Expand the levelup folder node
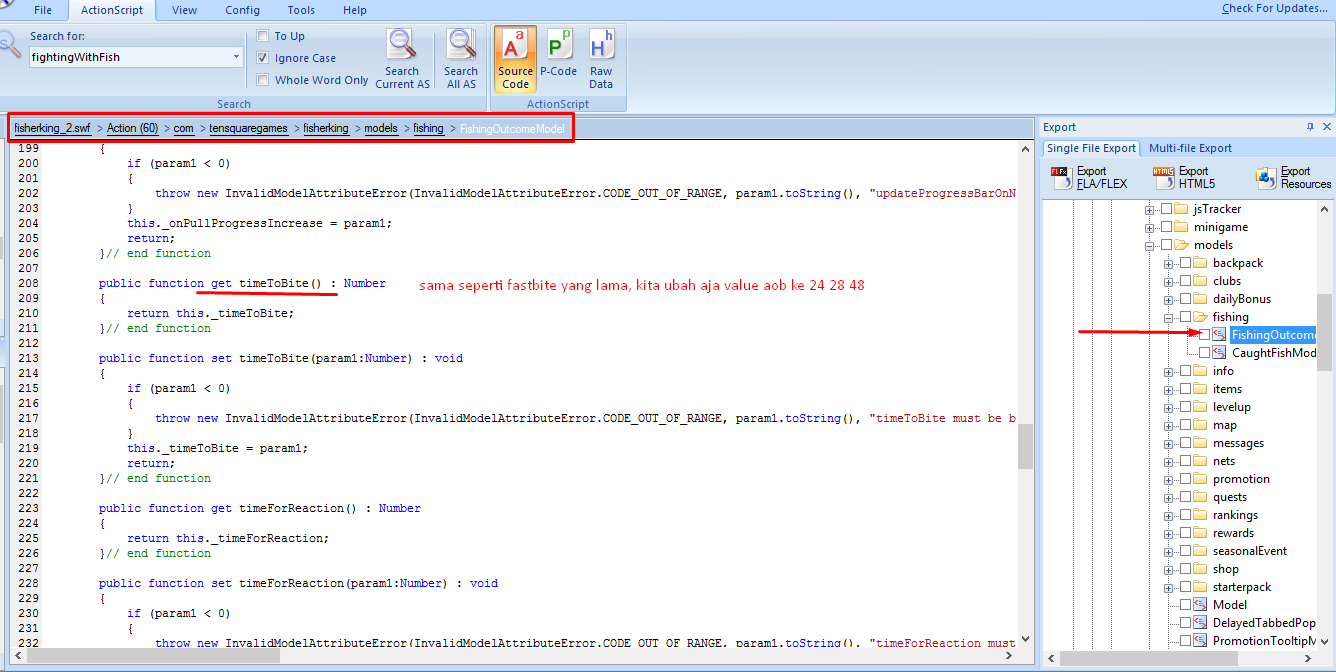The height and width of the screenshot is (672, 1336). point(1169,407)
